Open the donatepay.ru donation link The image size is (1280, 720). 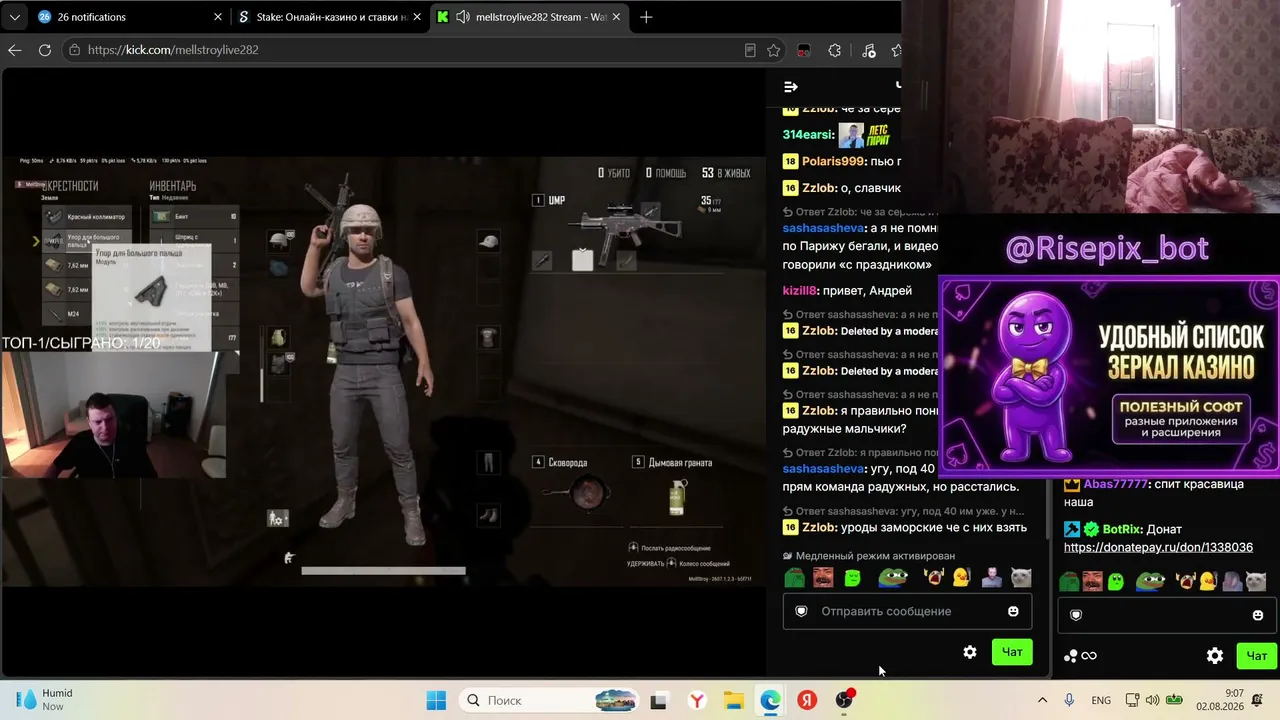1158,547
